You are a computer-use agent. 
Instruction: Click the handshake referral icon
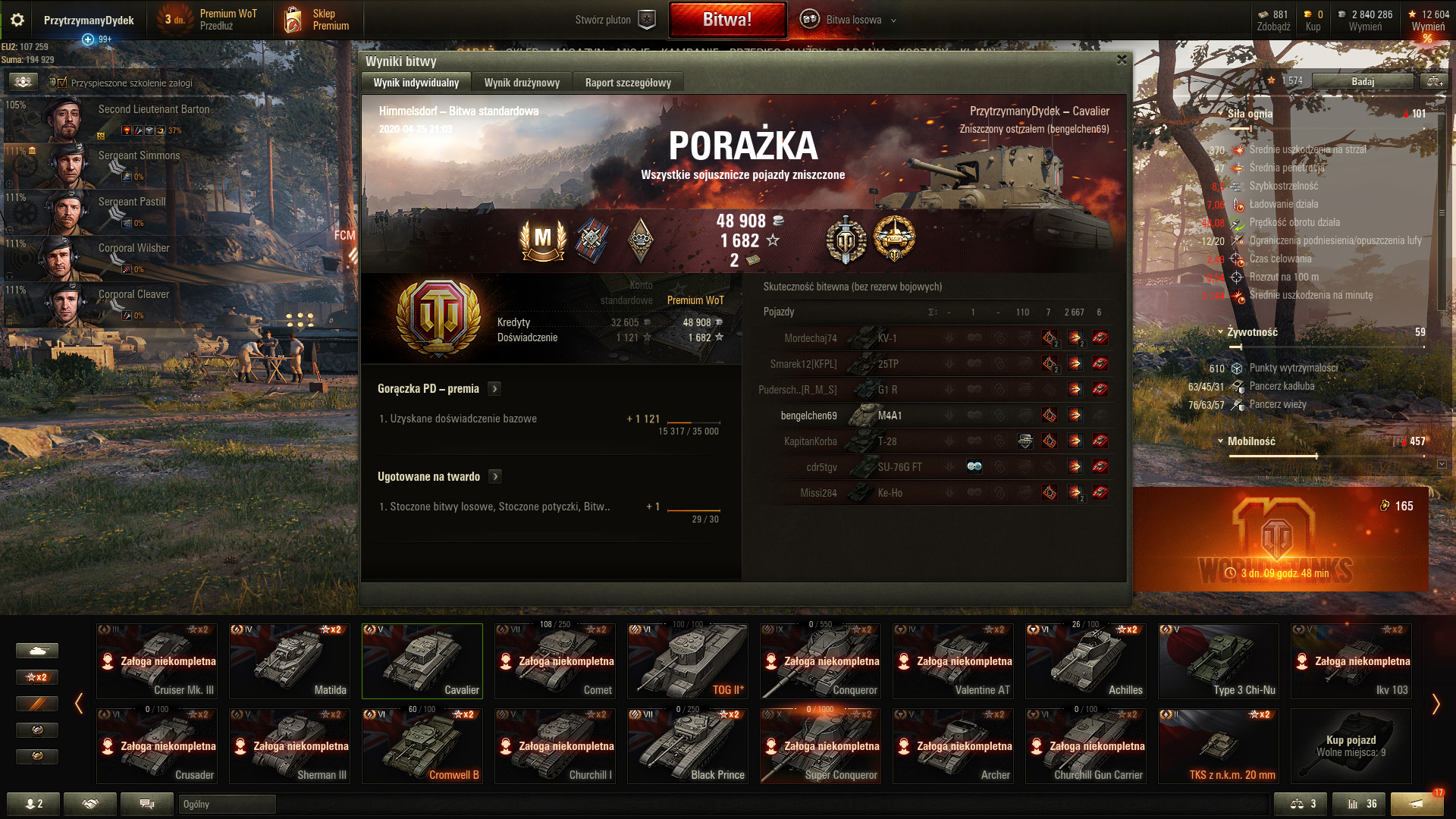90,804
